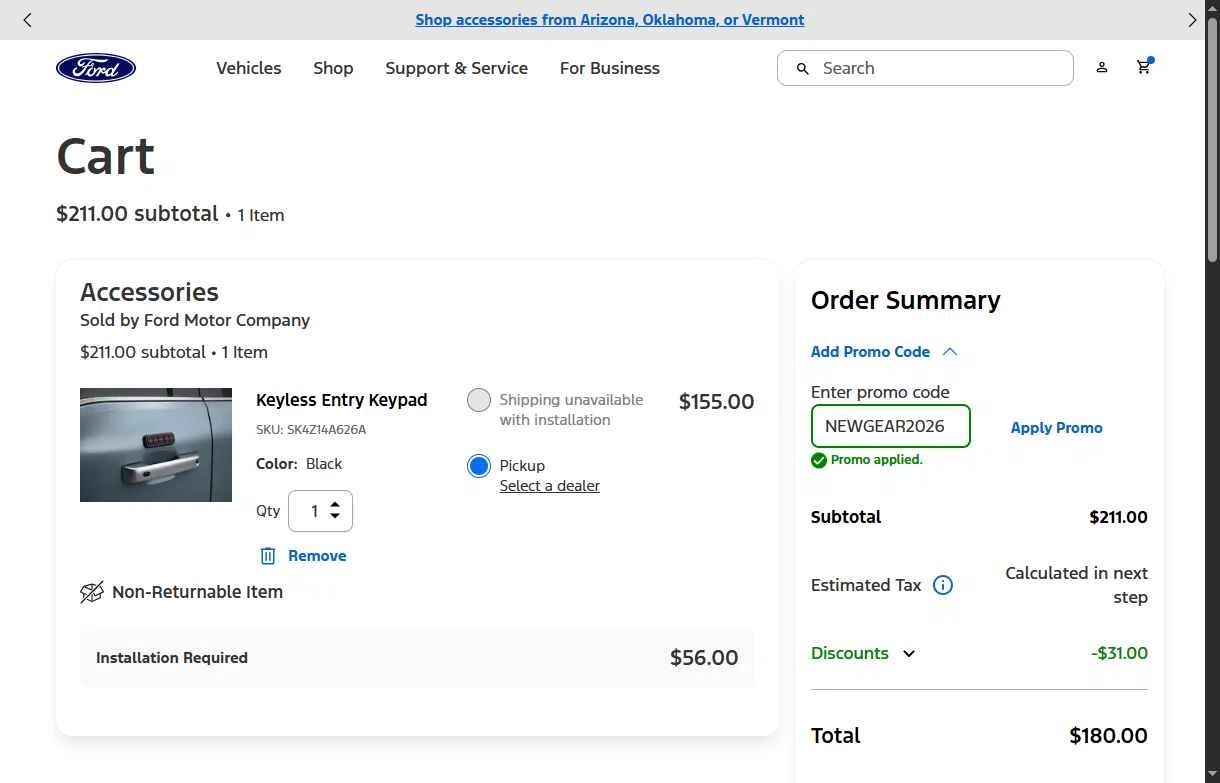Click inside the Search input field
The width and height of the screenshot is (1220, 783).
[925, 68]
